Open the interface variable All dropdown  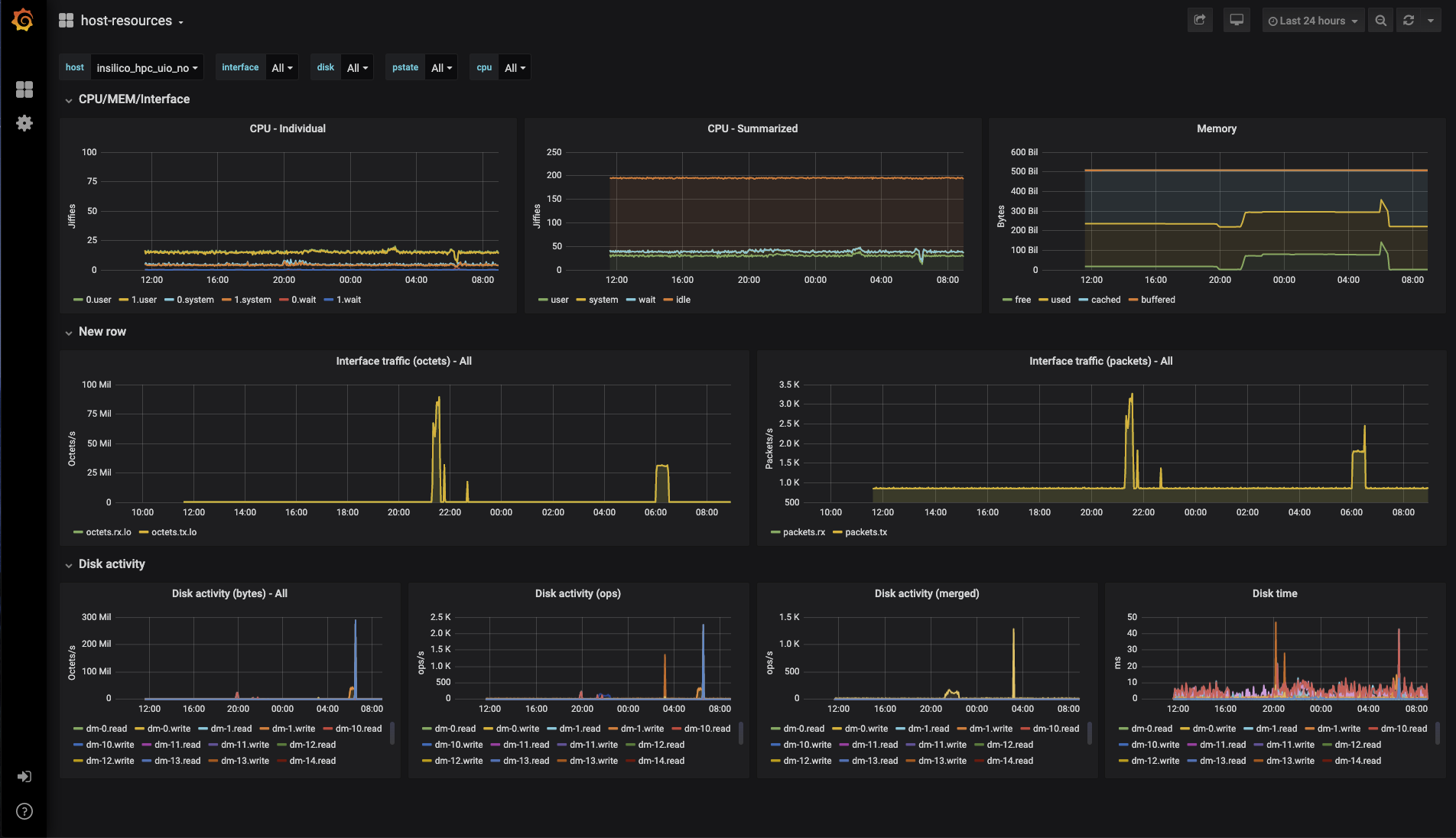[282, 67]
